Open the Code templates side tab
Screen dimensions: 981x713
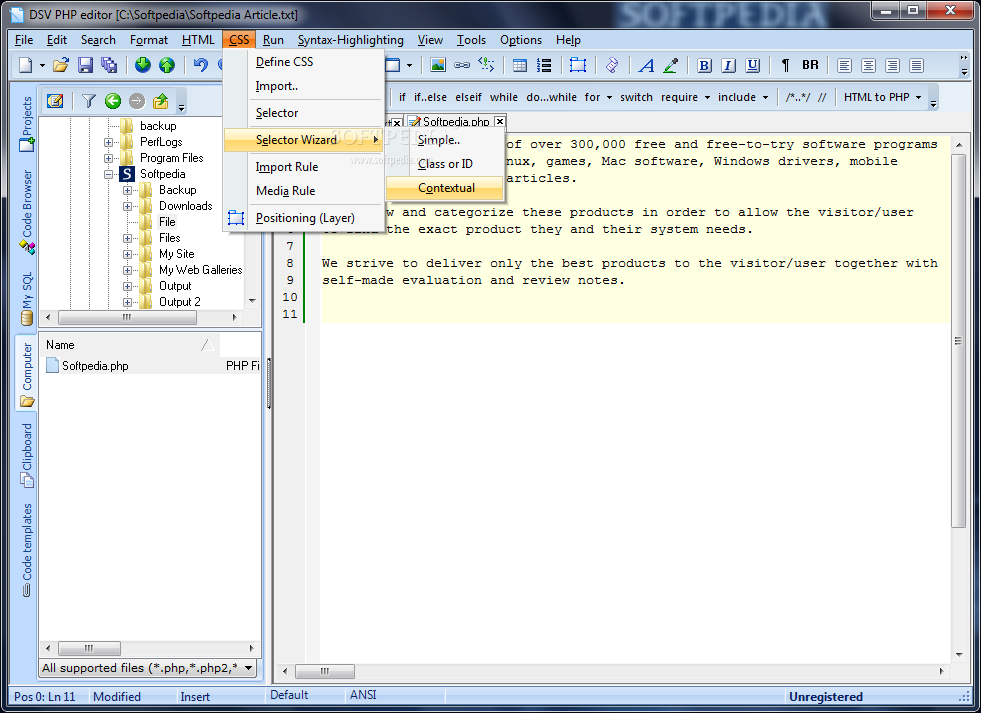click(x=26, y=550)
